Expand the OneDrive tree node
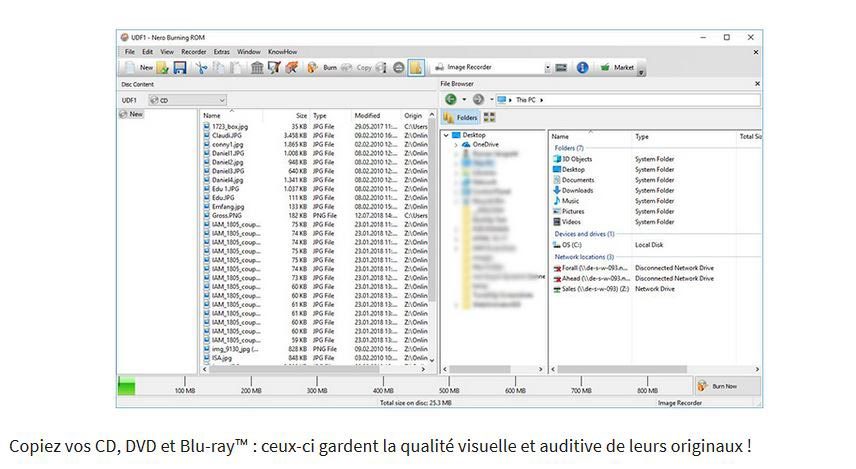The width and height of the screenshot is (856, 469). 456,145
